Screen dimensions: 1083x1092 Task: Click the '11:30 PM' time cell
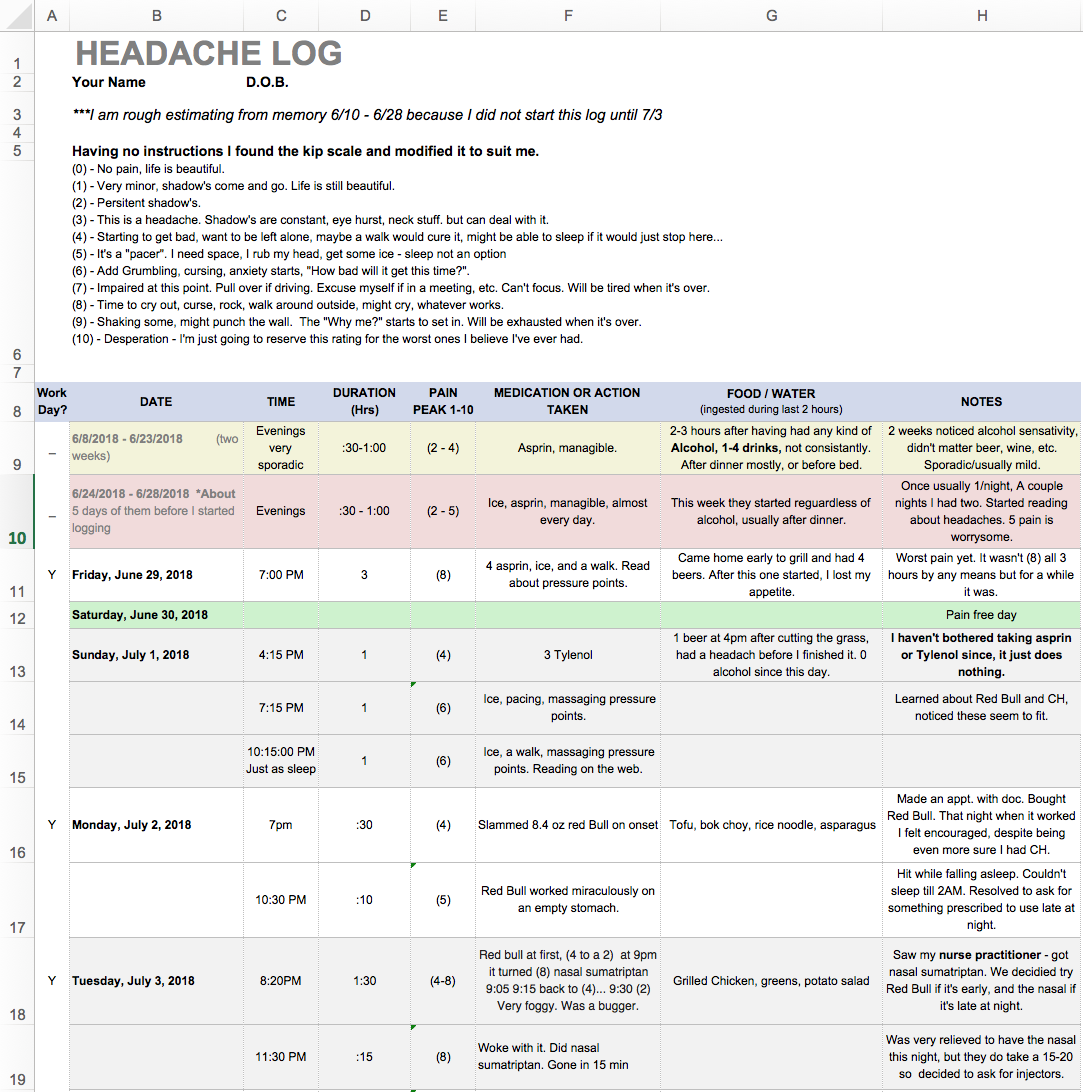(281, 1057)
